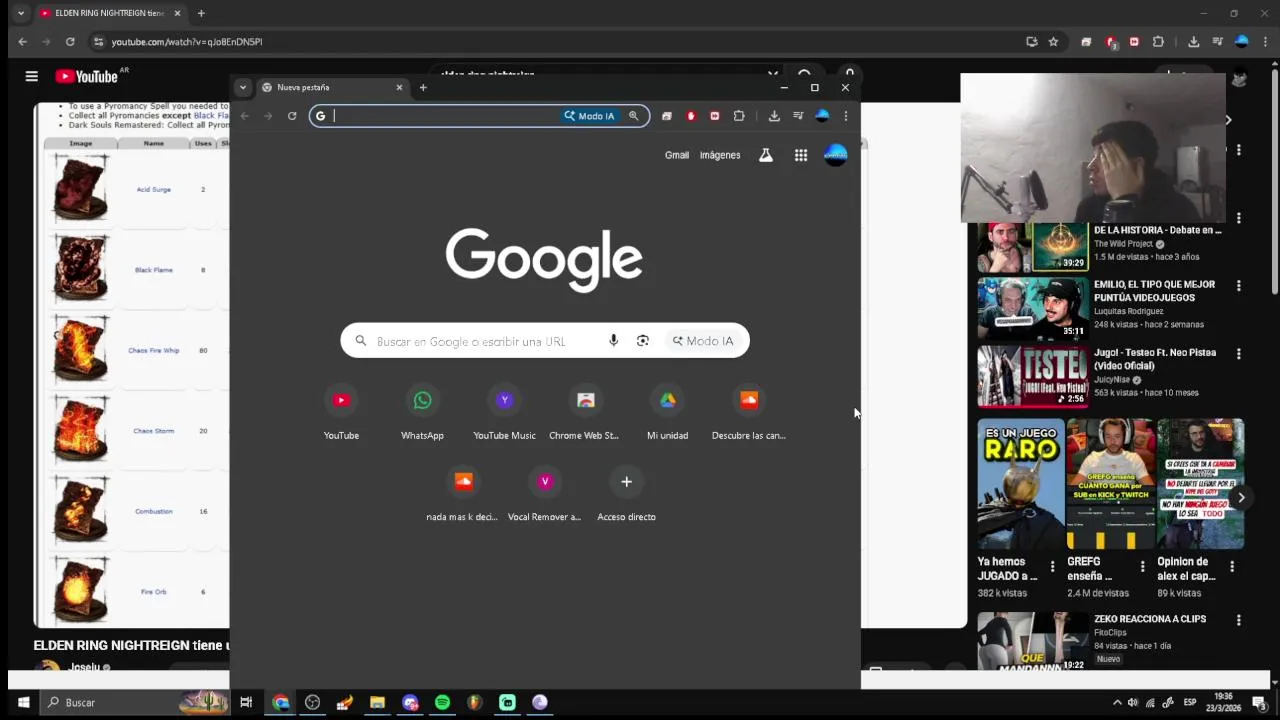The width and height of the screenshot is (1280, 720).
Task: Open options for 'GREFG enseña' short
Action: [1142, 567]
